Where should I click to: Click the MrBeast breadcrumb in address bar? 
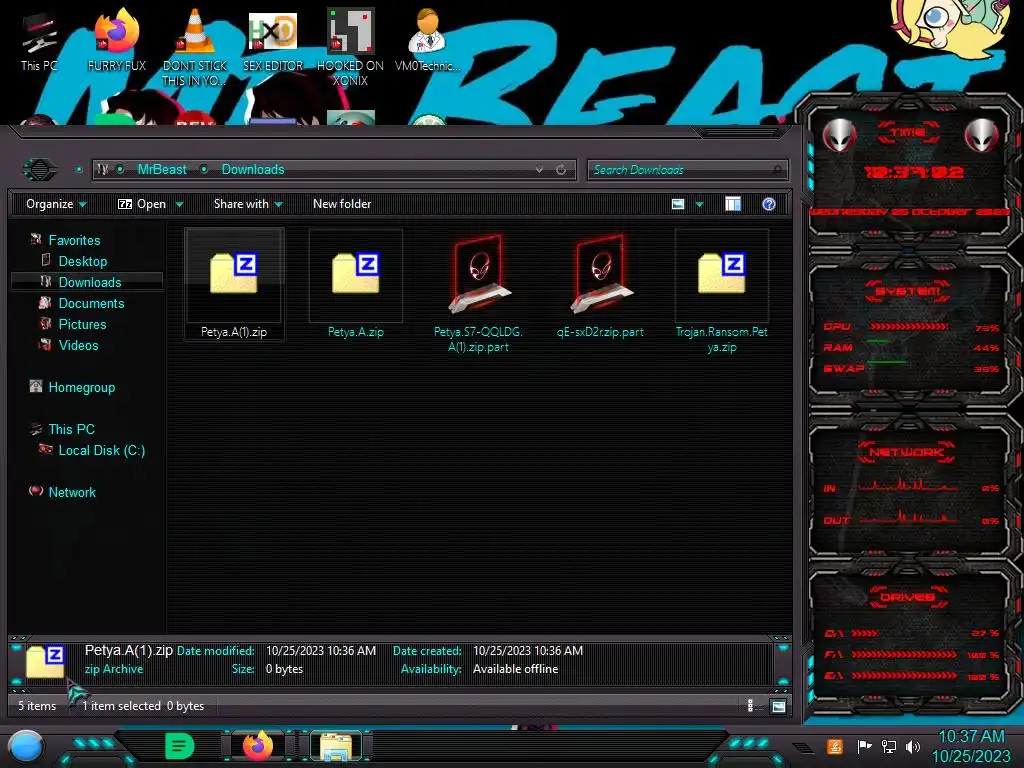point(162,170)
